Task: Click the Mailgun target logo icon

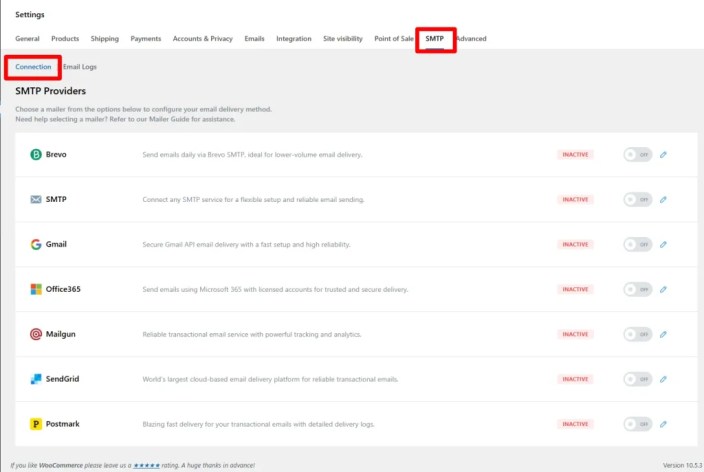Action: click(36, 334)
